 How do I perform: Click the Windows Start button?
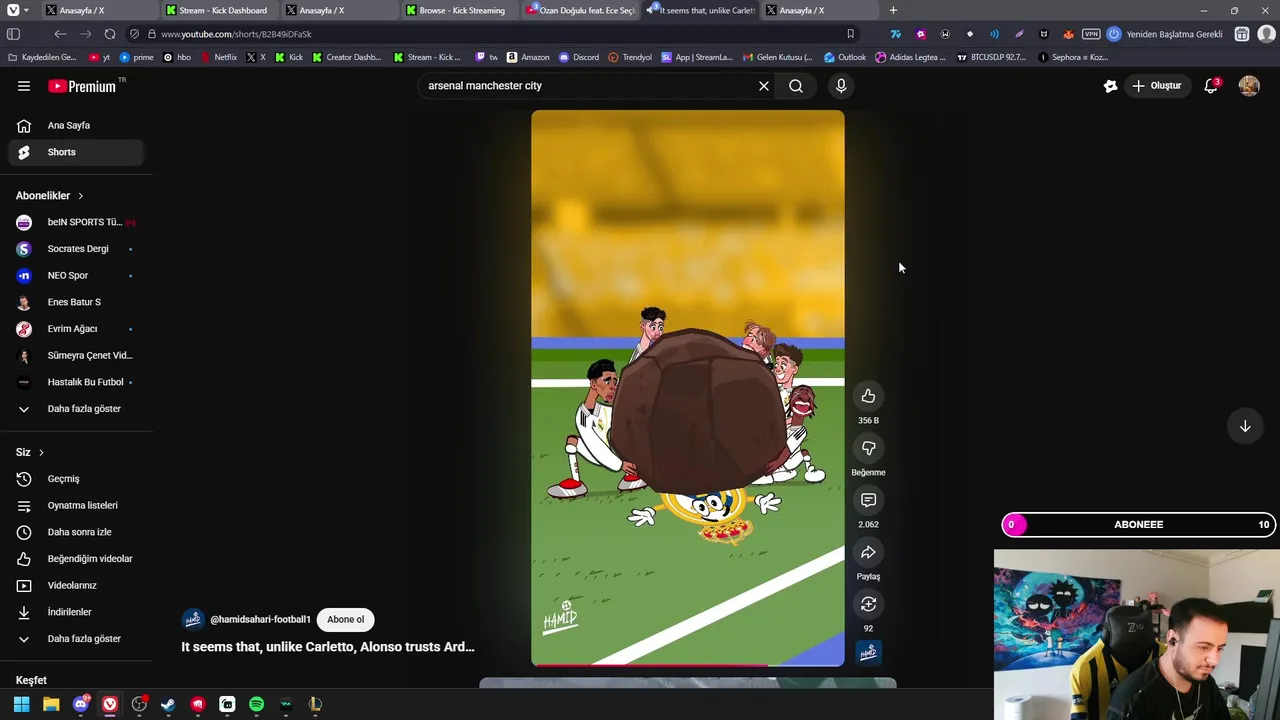(21, 704)
